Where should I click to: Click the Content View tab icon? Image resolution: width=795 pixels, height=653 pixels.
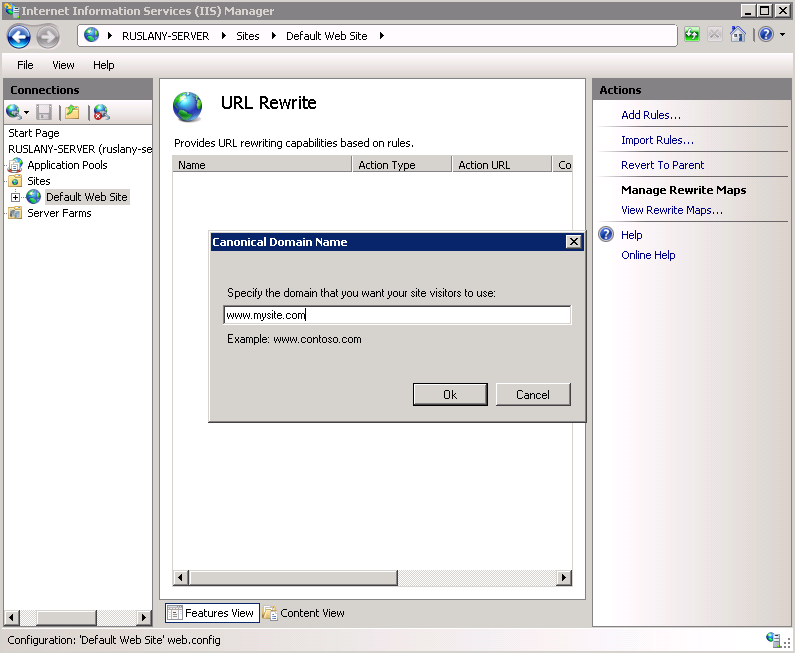tap(270, 613)
